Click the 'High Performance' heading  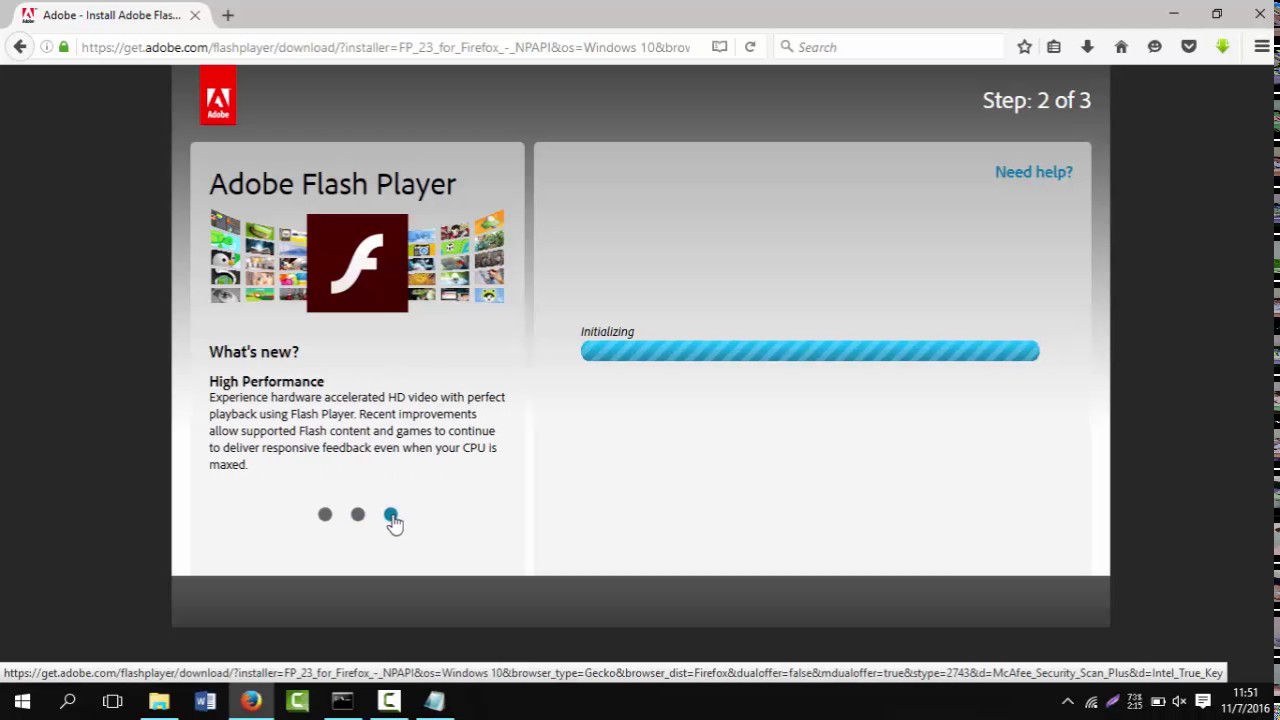pos(267,381)
